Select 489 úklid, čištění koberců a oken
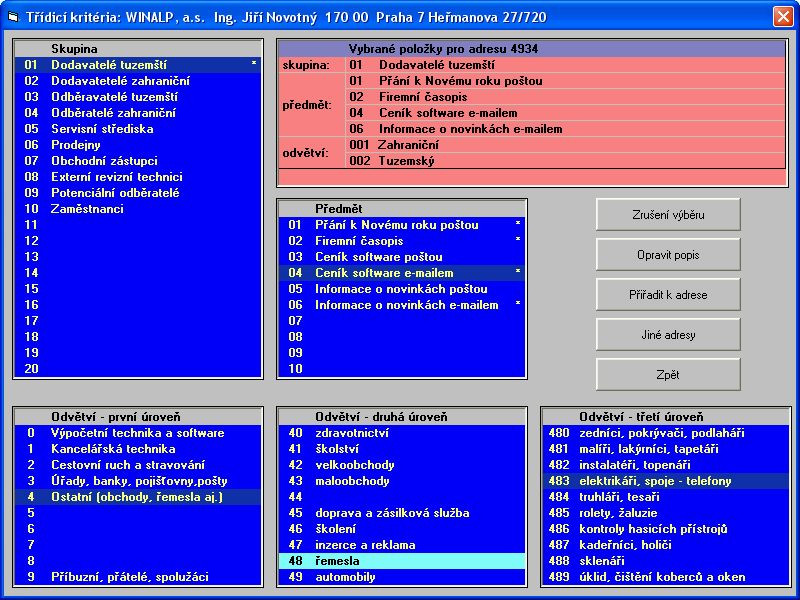 pyautogui.click(x=666, y=577)
